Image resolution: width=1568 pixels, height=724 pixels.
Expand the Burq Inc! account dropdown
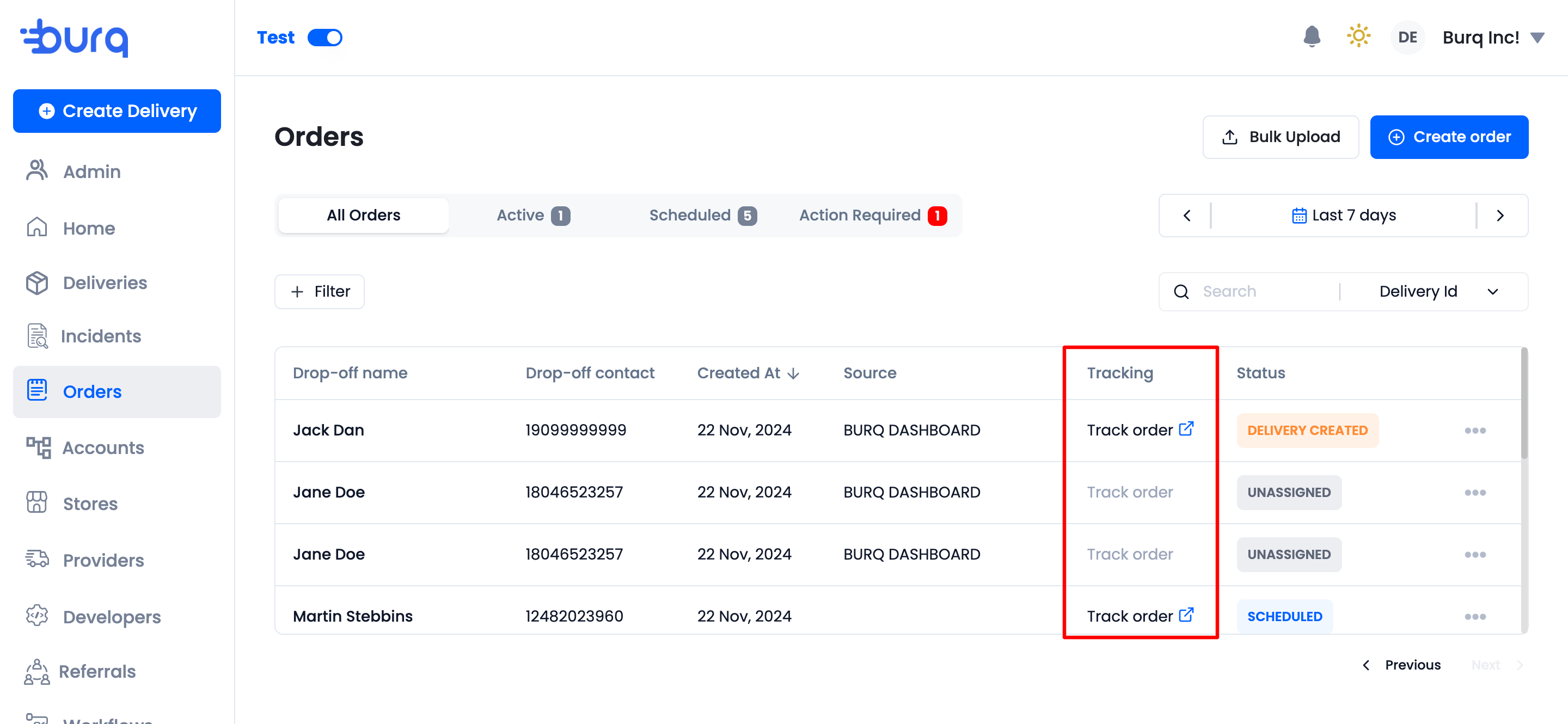tap(1537, 38)
